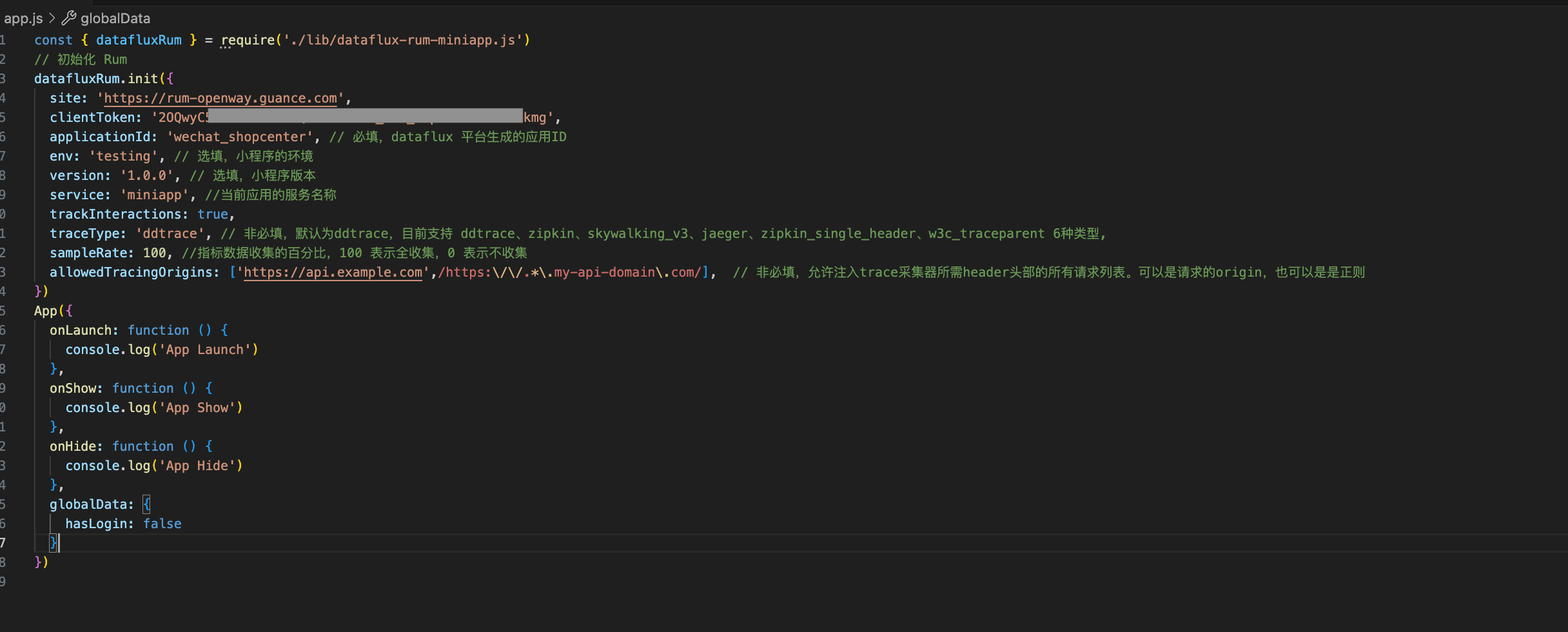Click the app.js breadcrumb item

coord(23,18)
